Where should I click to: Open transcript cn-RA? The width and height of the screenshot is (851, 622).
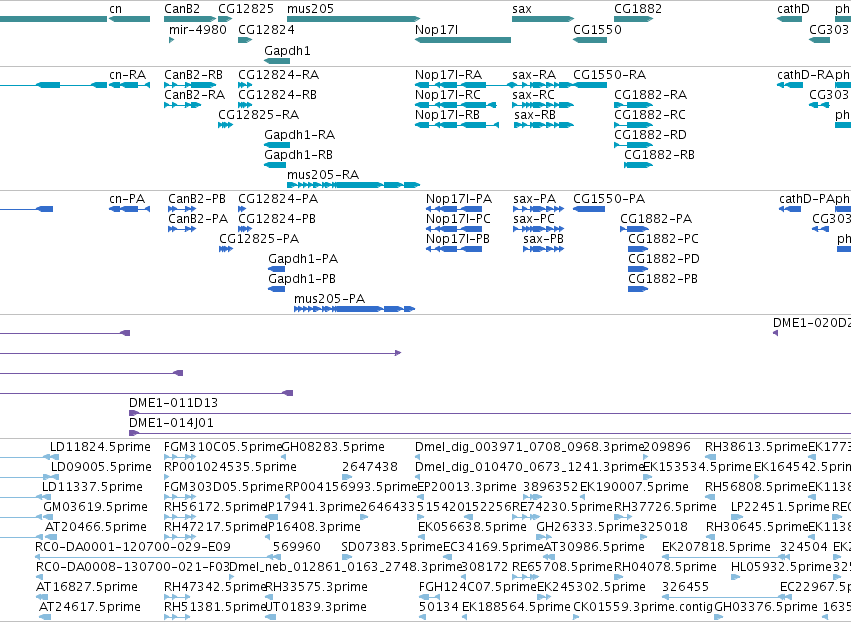coord(128,75)
